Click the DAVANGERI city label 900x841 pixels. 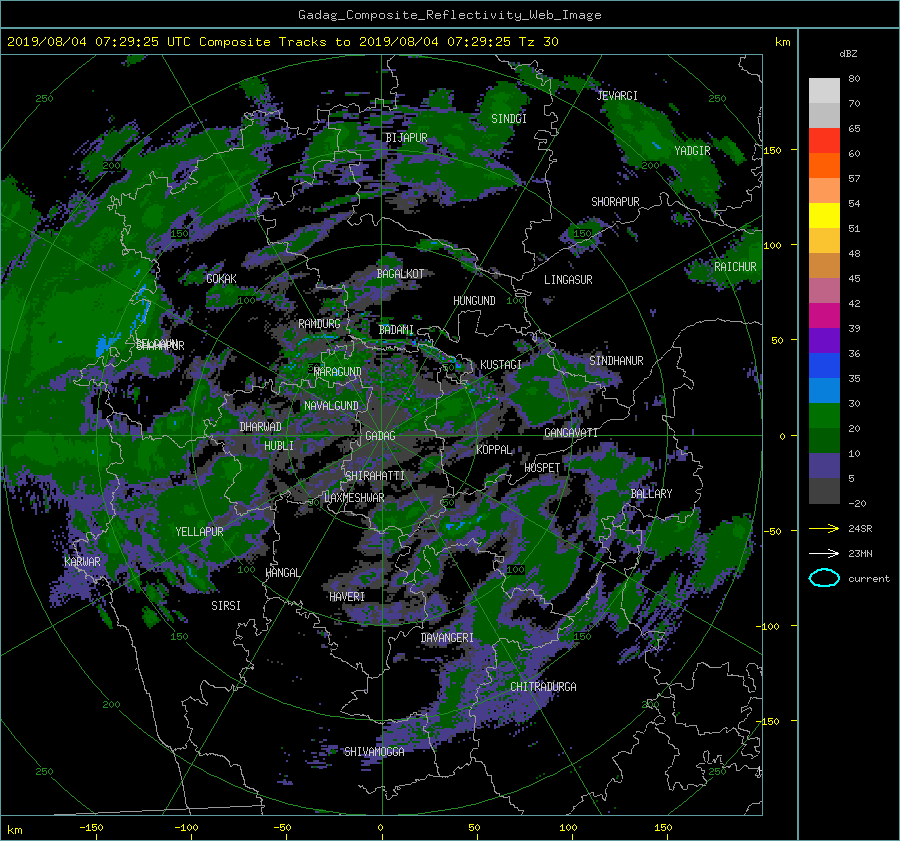coord(447,638)
